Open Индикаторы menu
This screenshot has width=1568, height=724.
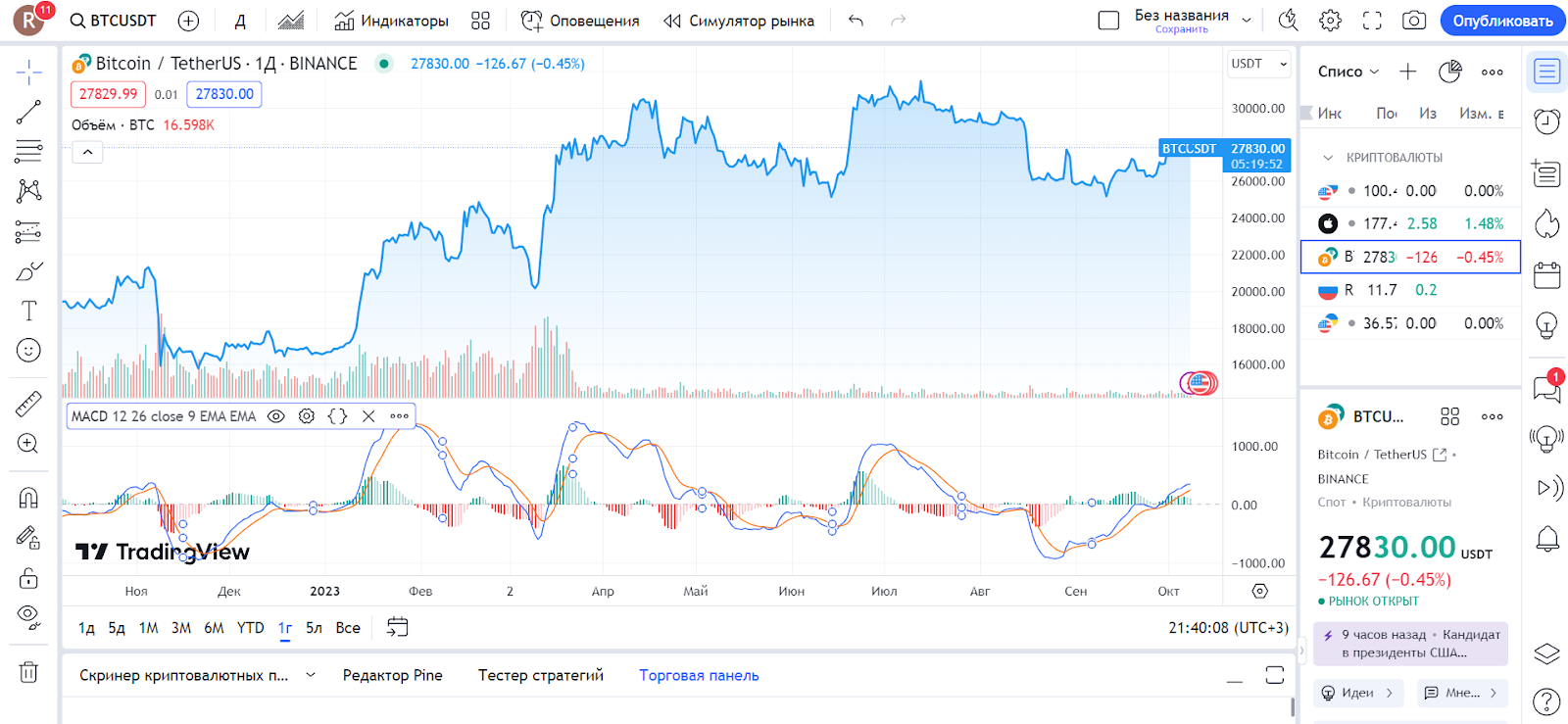391,21
